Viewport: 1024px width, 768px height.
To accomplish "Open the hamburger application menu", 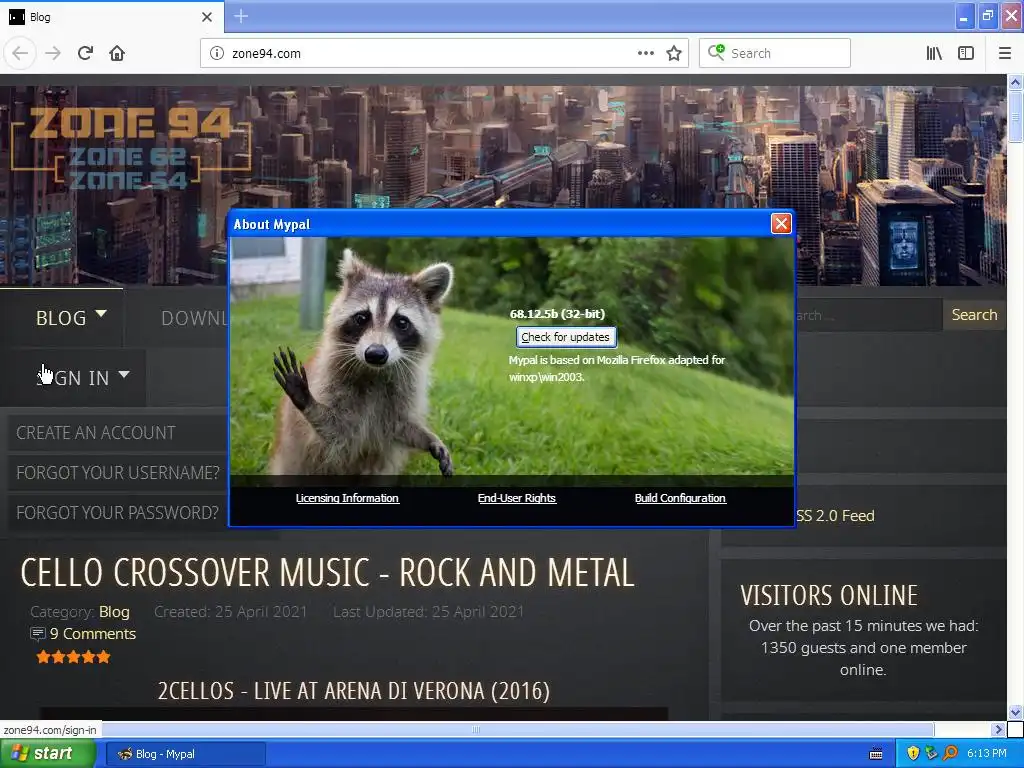I will (1004, 54).
